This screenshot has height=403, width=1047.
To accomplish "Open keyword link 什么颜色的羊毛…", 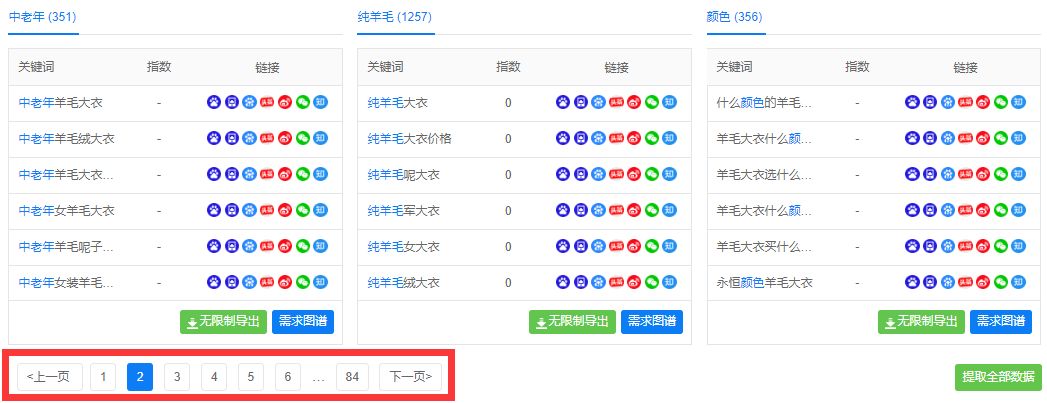I will pos(765,103).
